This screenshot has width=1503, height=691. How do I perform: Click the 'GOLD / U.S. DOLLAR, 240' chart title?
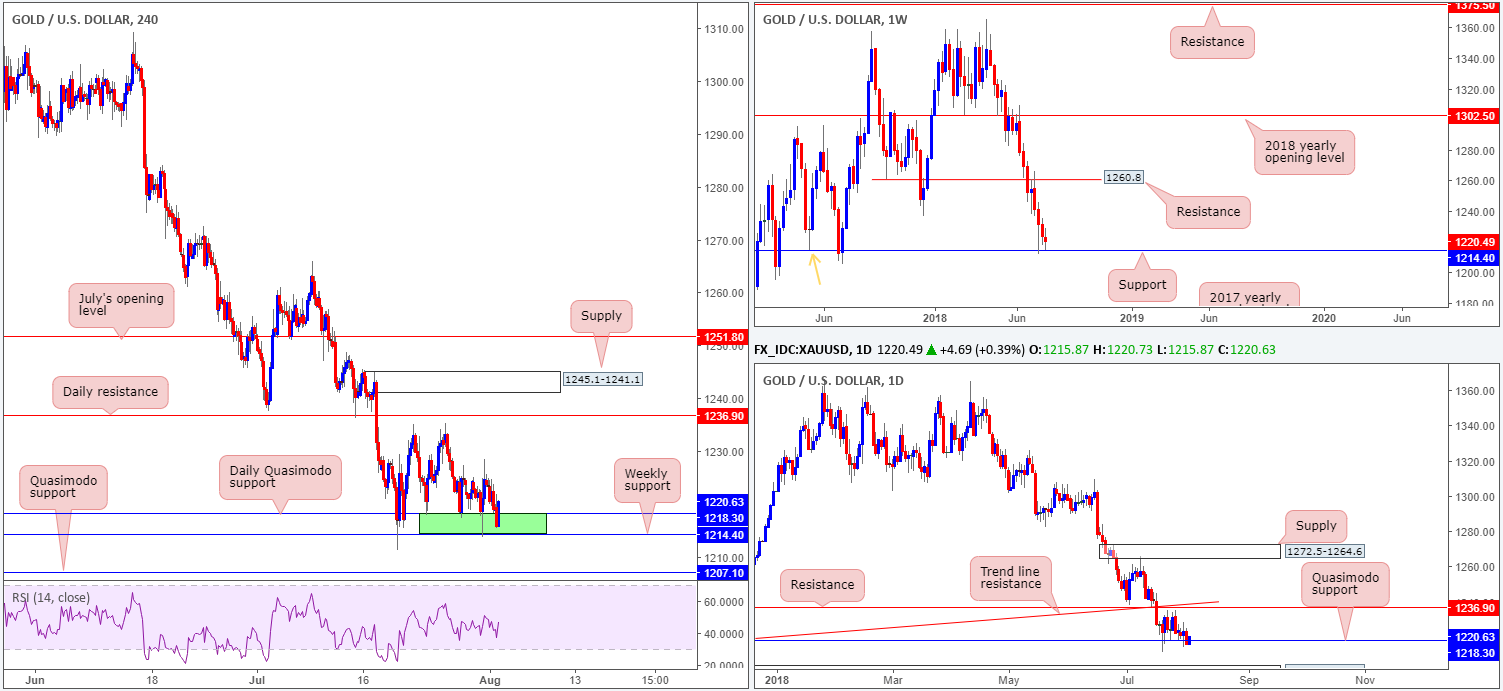(83, 19)
